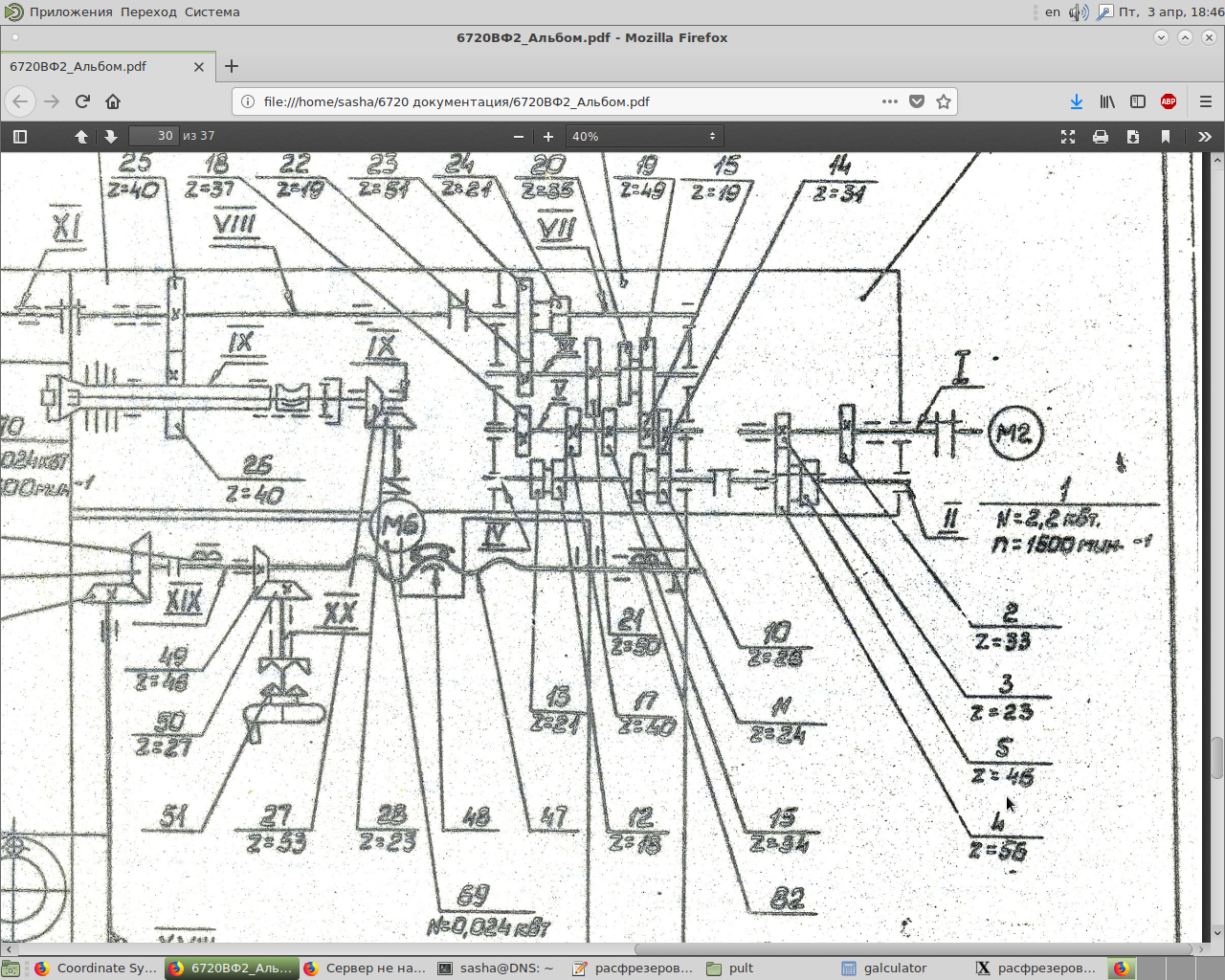Image resolution: width=1225 pixels, height=980 pixels.
Task: Open PDF viewer tools menu
Action: click(1205, 137)
